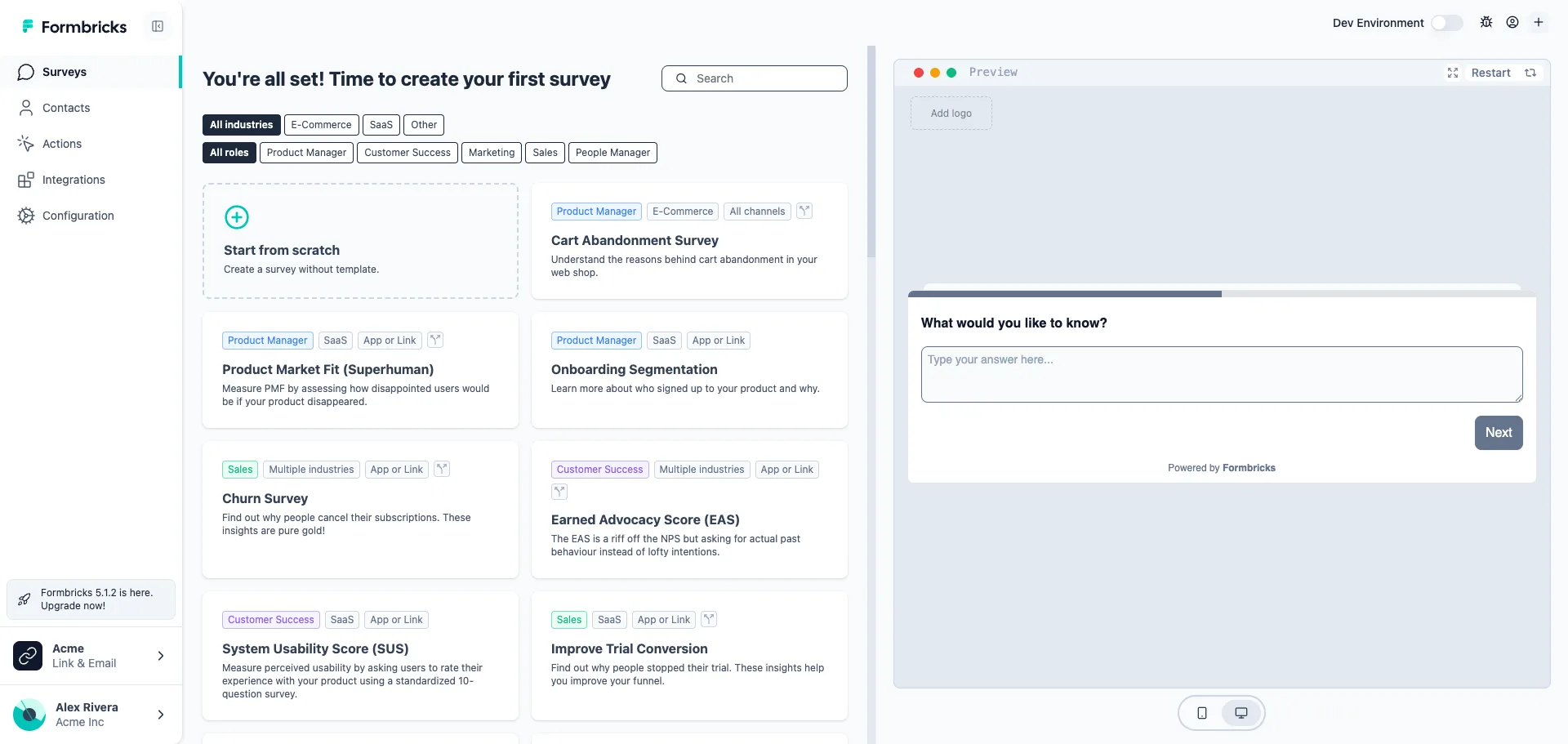Switch preview to mobile device view
Image resolution: width=1568 pixels, height=744 pixels.
pyautogui.click(x=1202, y=713)
